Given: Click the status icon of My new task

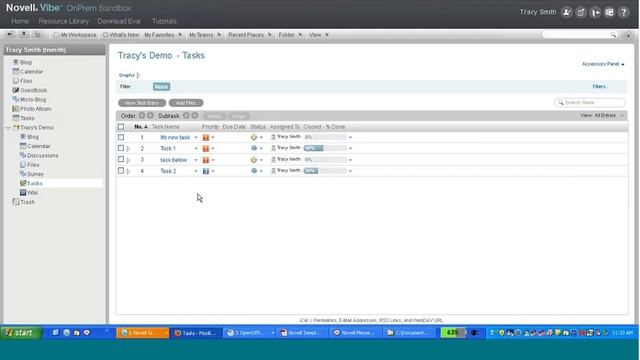Looking at the screenshot, I should coord(254,137).
